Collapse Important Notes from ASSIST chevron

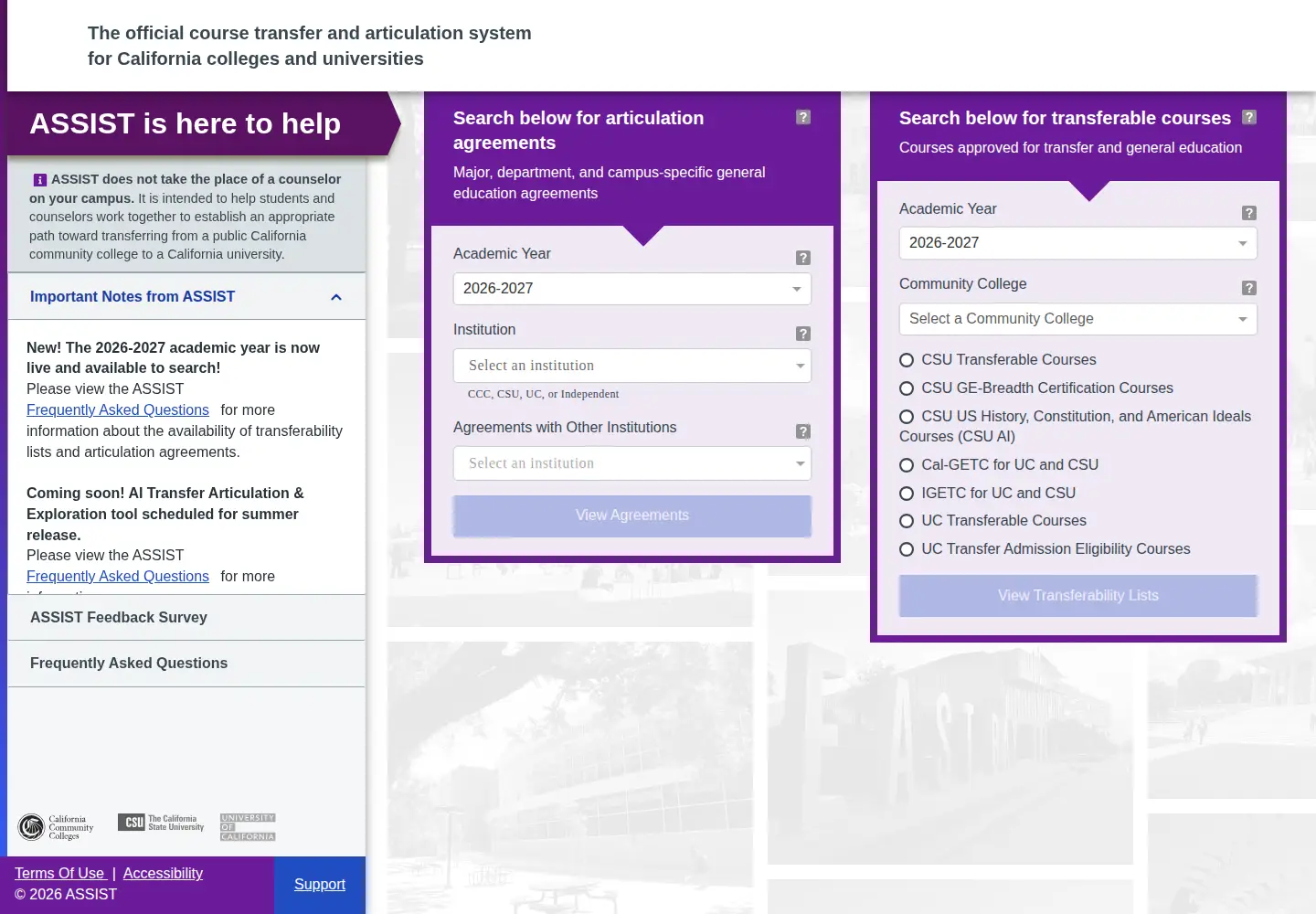(336, 297)
